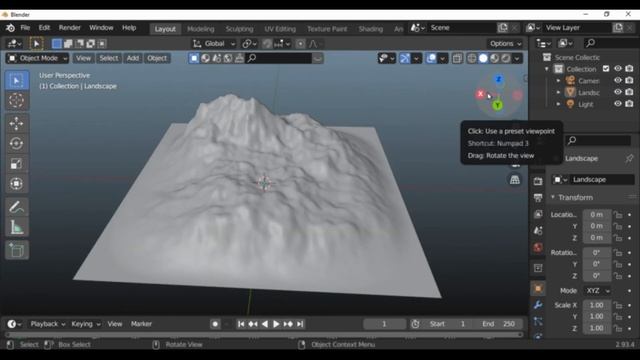Switch to the Sculpting workspace tab
Viewport: 640px width, 360px height.
tap(239, 29)
